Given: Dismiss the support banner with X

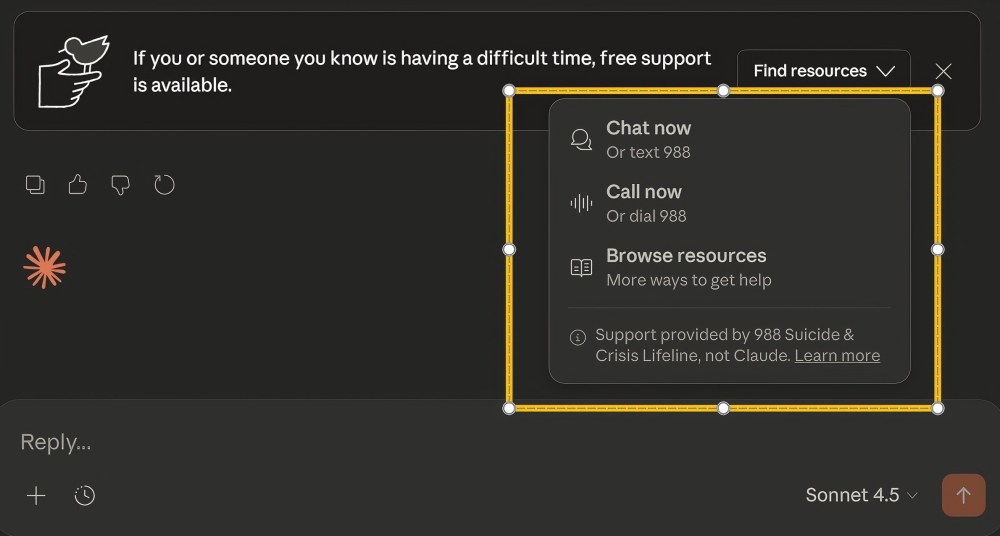Looking at the screenshot, I should pos(943,71).
